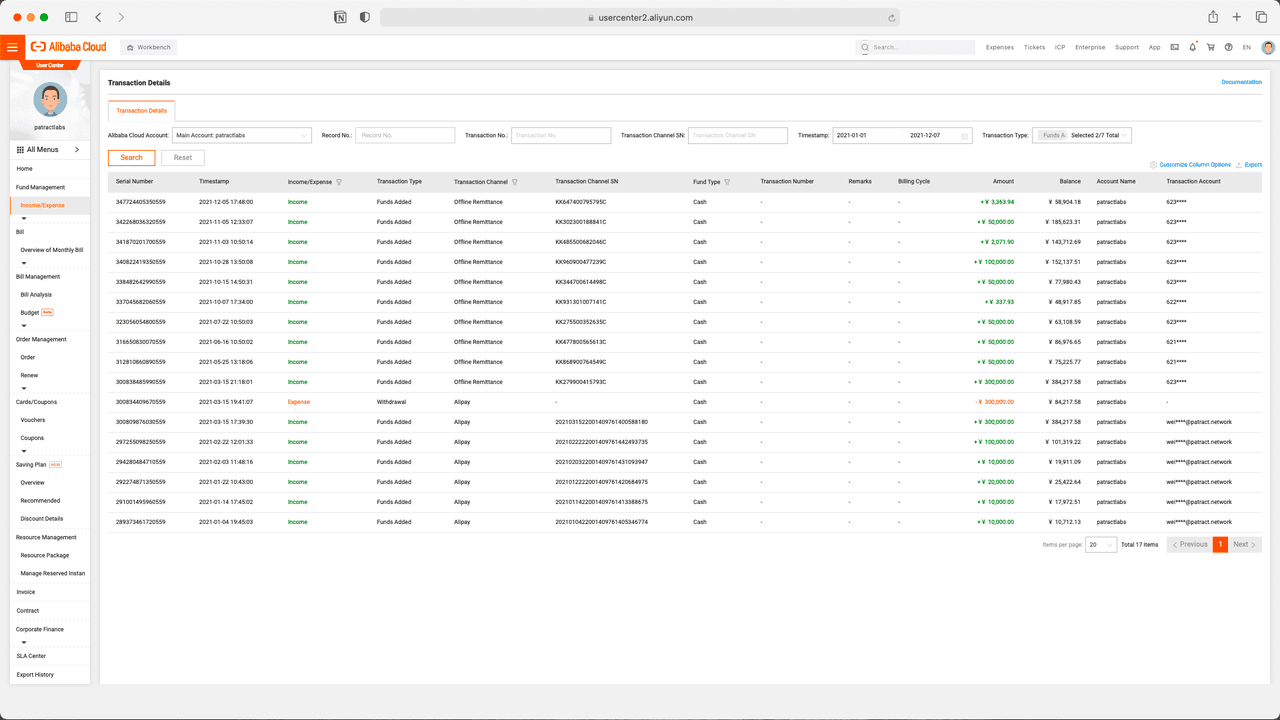Open the orange hamburger menu
The image size is (1280, 720).
tap(12, 47)
